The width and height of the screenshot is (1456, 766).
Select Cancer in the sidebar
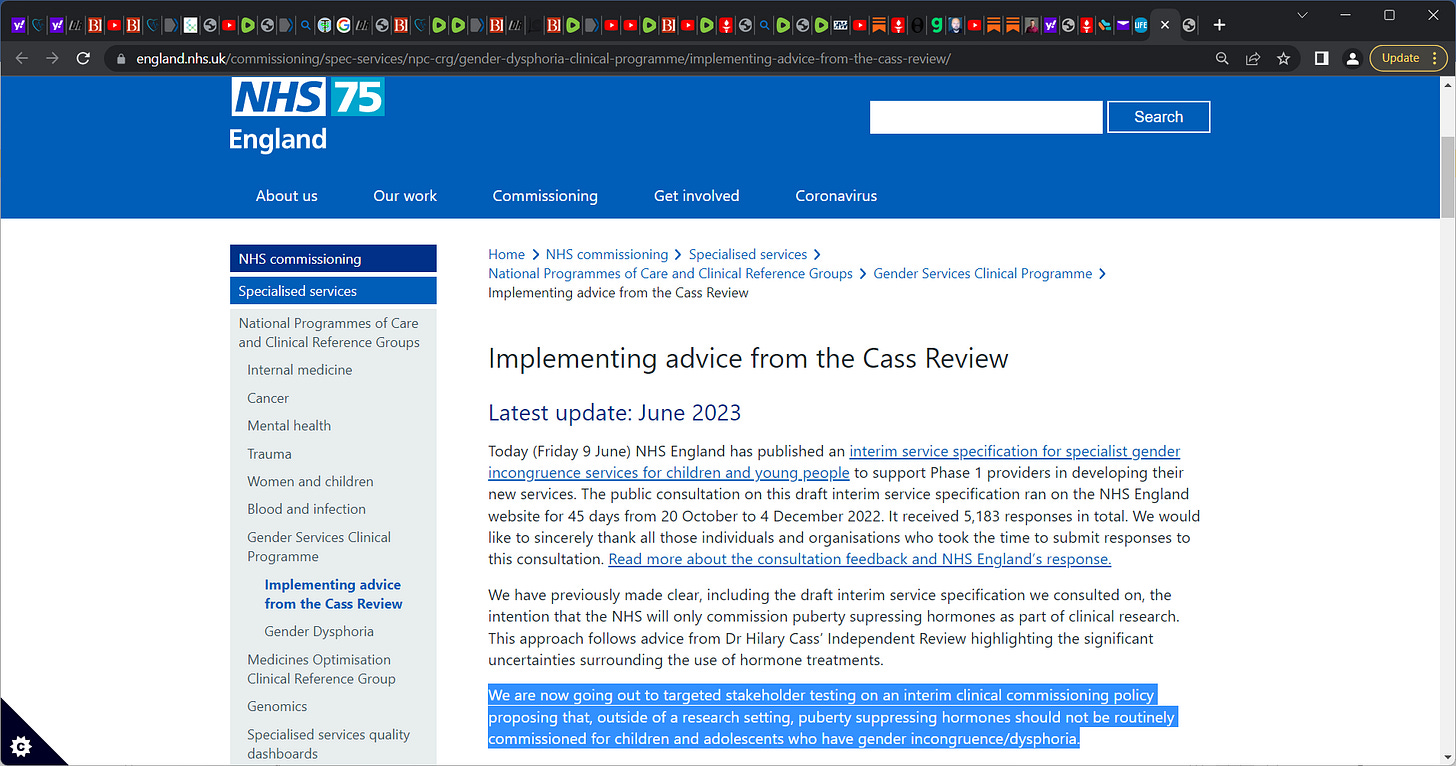[268, 398]
